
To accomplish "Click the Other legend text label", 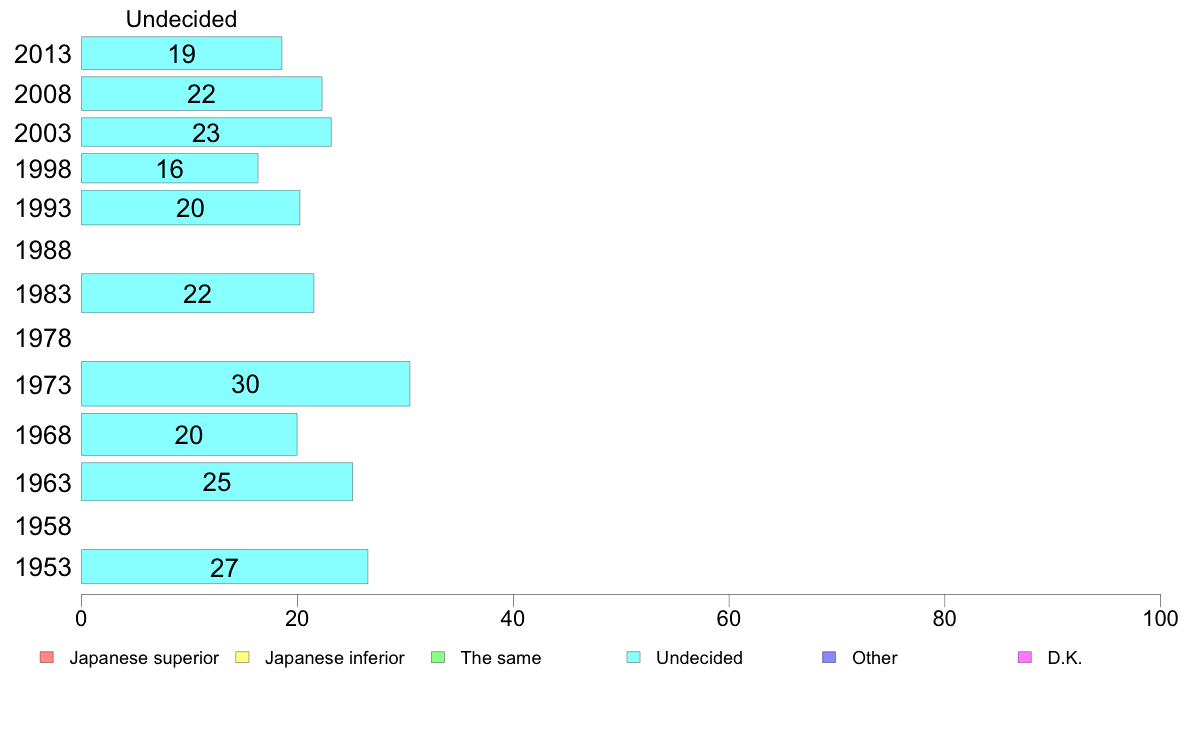I will pos(874,658).
